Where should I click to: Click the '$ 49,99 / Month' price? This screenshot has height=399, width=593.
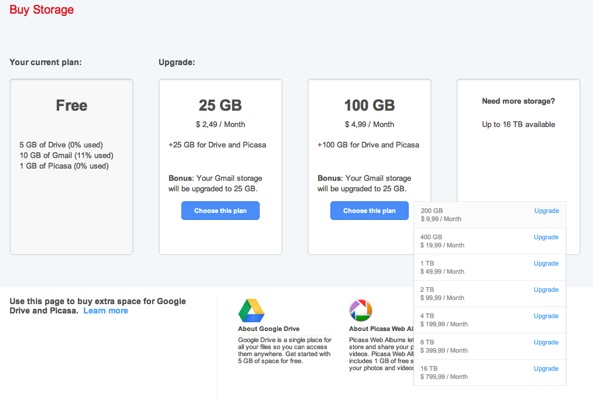[x=442, y=272]
